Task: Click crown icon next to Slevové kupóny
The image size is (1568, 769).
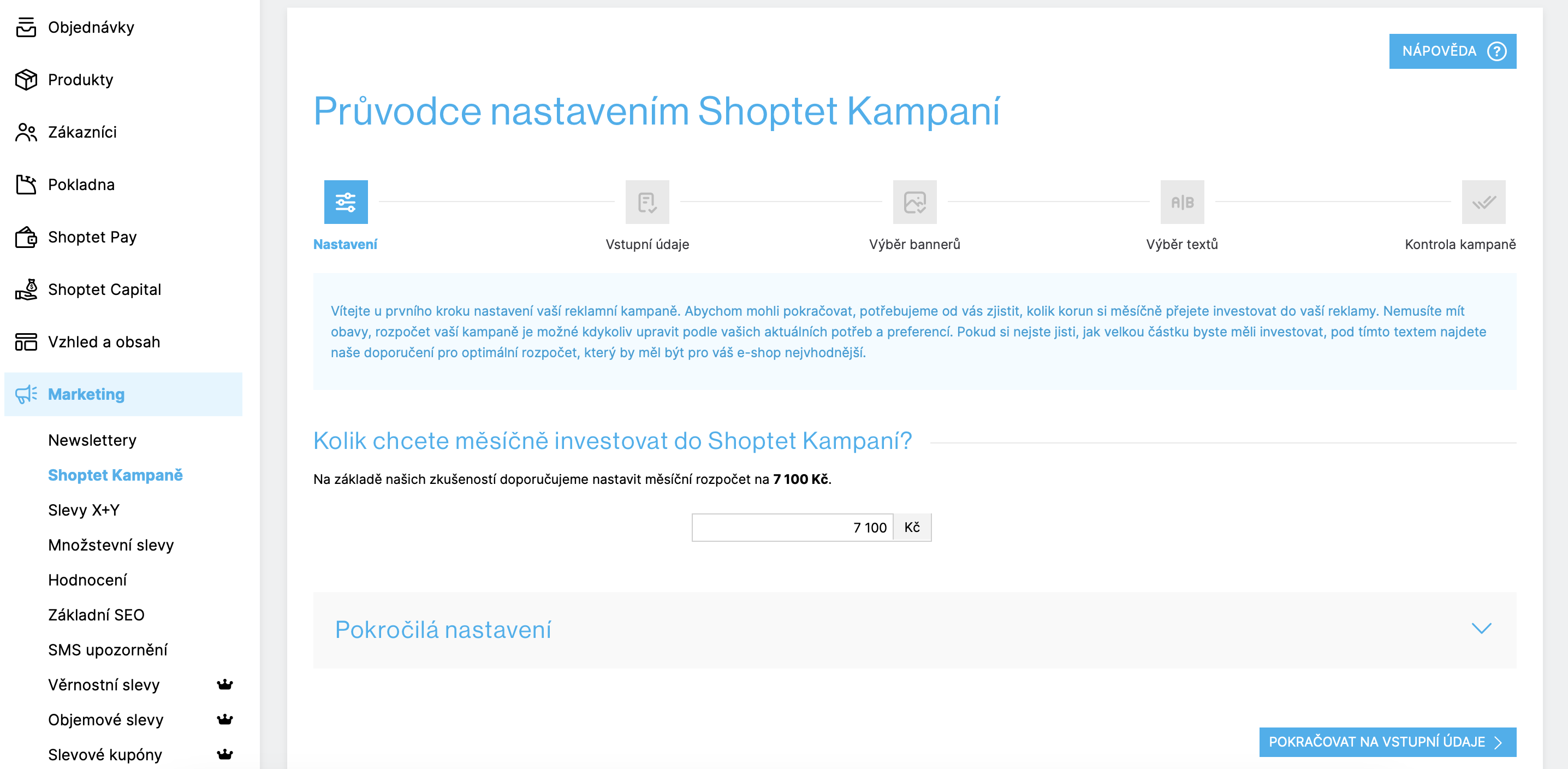Action: point(224,754)
